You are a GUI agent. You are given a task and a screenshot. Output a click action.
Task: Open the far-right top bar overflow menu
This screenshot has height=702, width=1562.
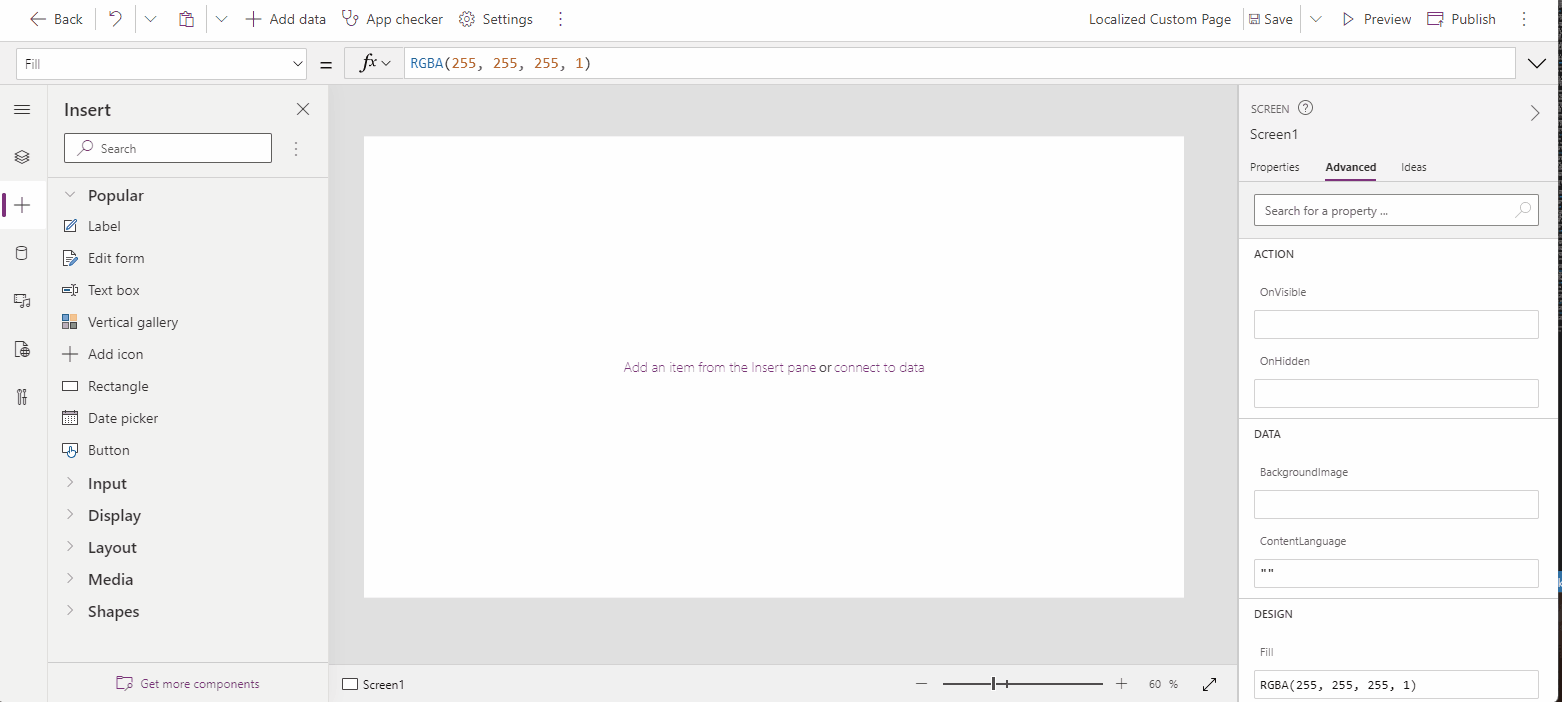1524,19
